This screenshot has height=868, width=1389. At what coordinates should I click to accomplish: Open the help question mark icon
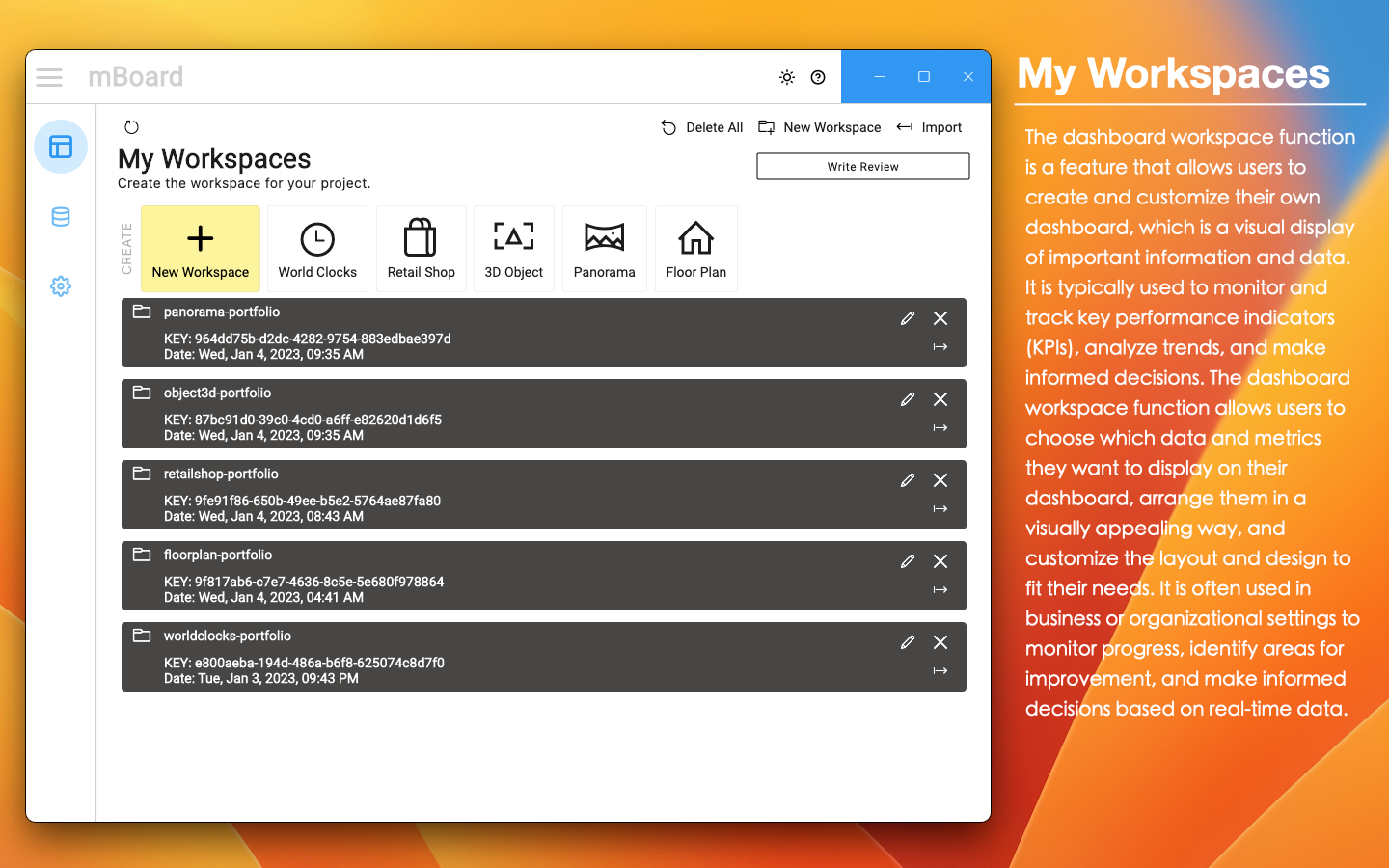point(818,77)
